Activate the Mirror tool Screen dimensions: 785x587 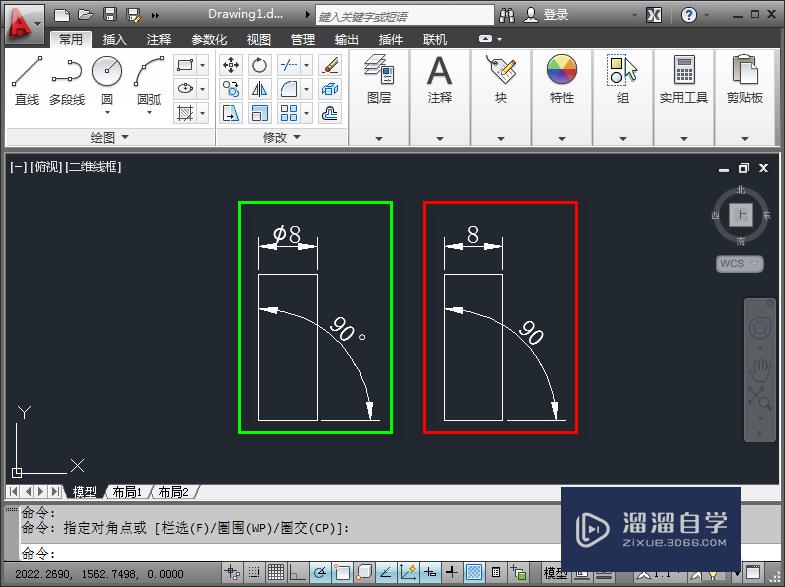pos(259,89)
